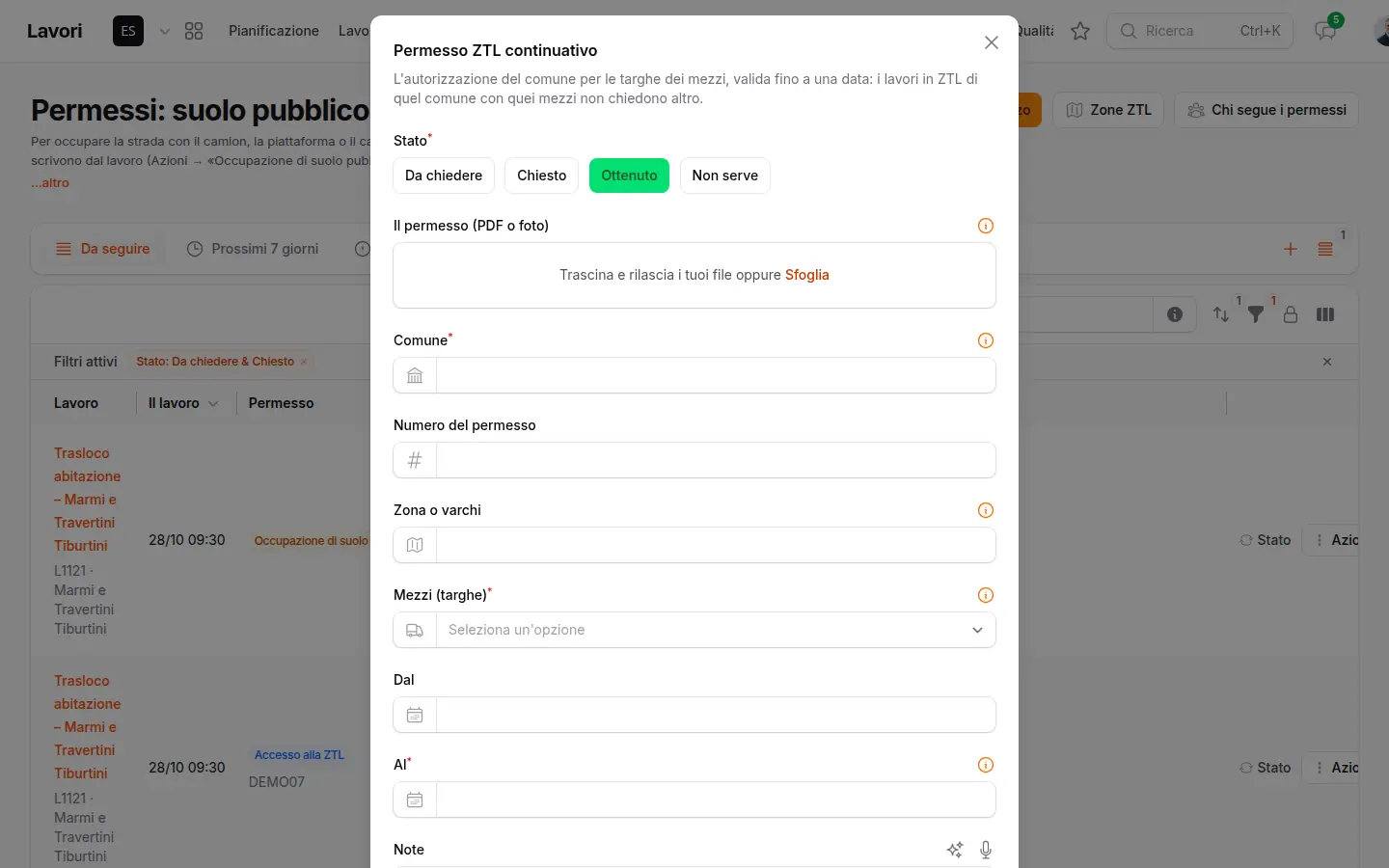Click into the Comune input field
The image size is (1389, 868).
pyautogui.click(x=716, y=375)
